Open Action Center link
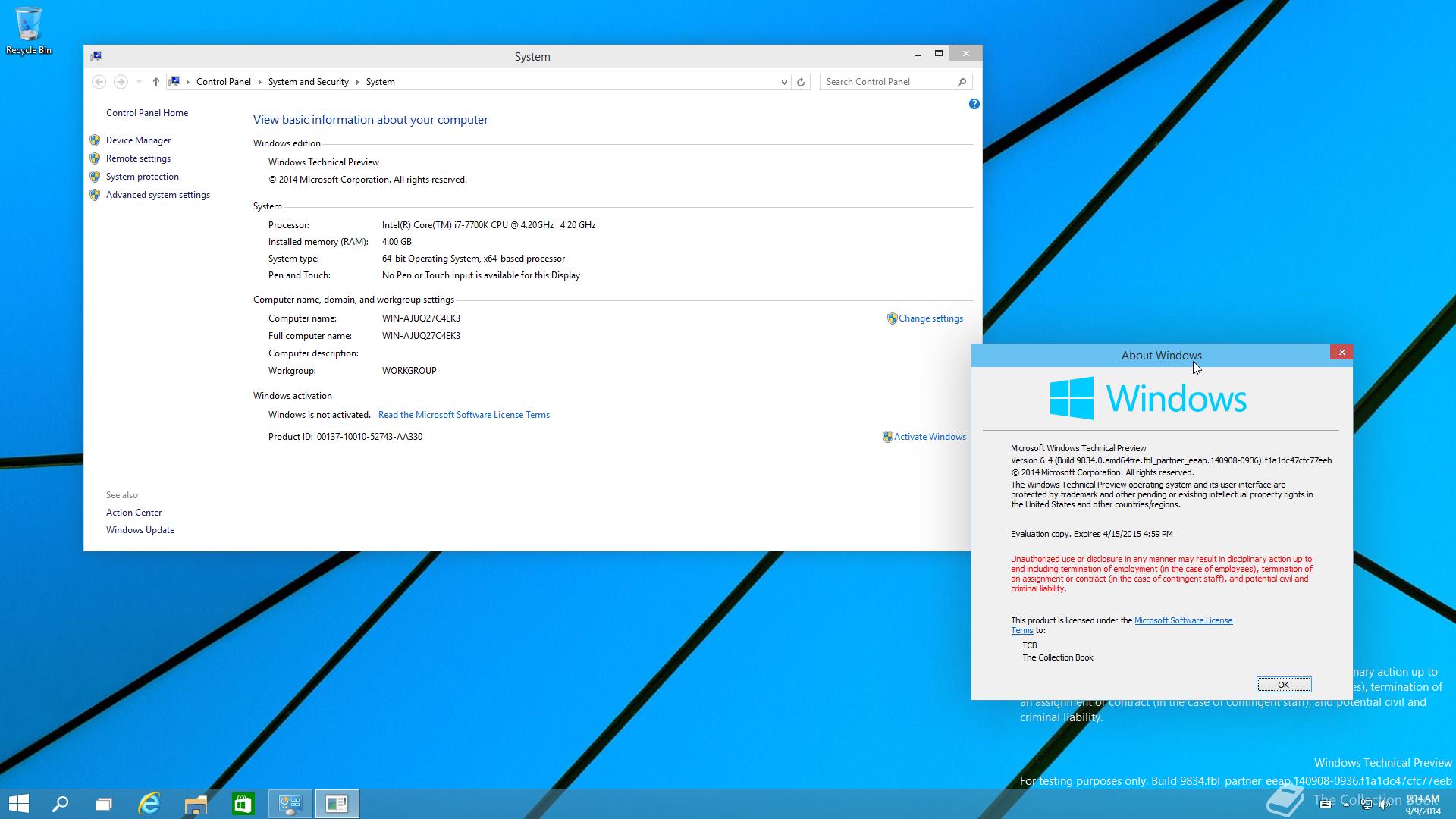Screen dimensions: 1456x819 pos(133,513)
